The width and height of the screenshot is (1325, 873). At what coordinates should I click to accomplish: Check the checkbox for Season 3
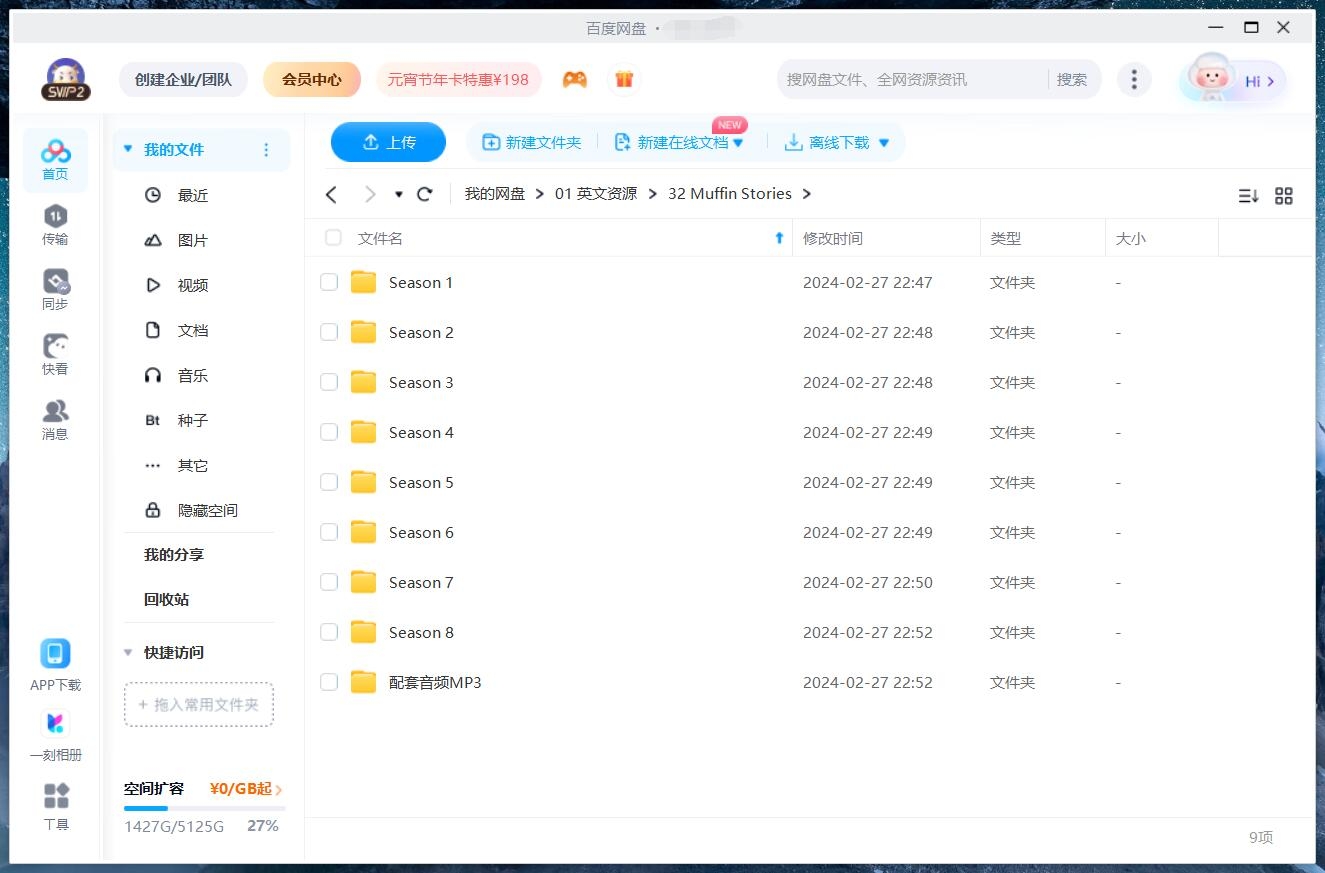point(329,382)
